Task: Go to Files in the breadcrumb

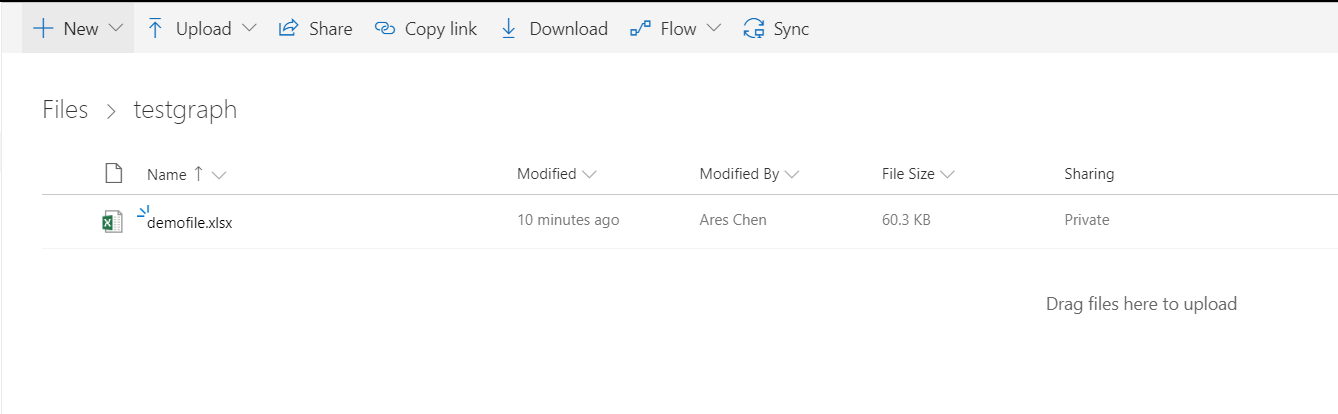Action: pyautogui.click(x=65, y=110)
